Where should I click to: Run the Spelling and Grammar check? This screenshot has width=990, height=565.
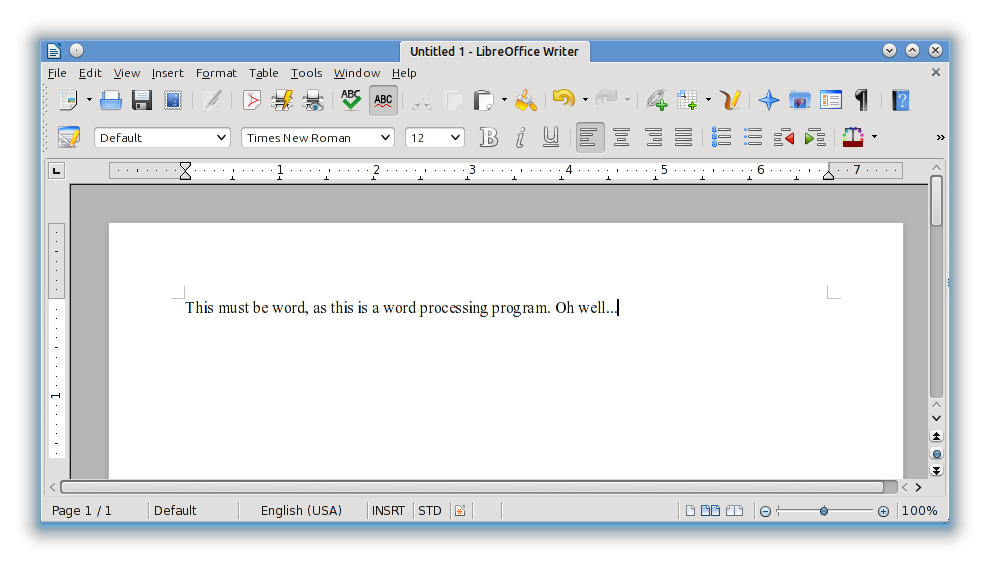[x=351, y=100]
